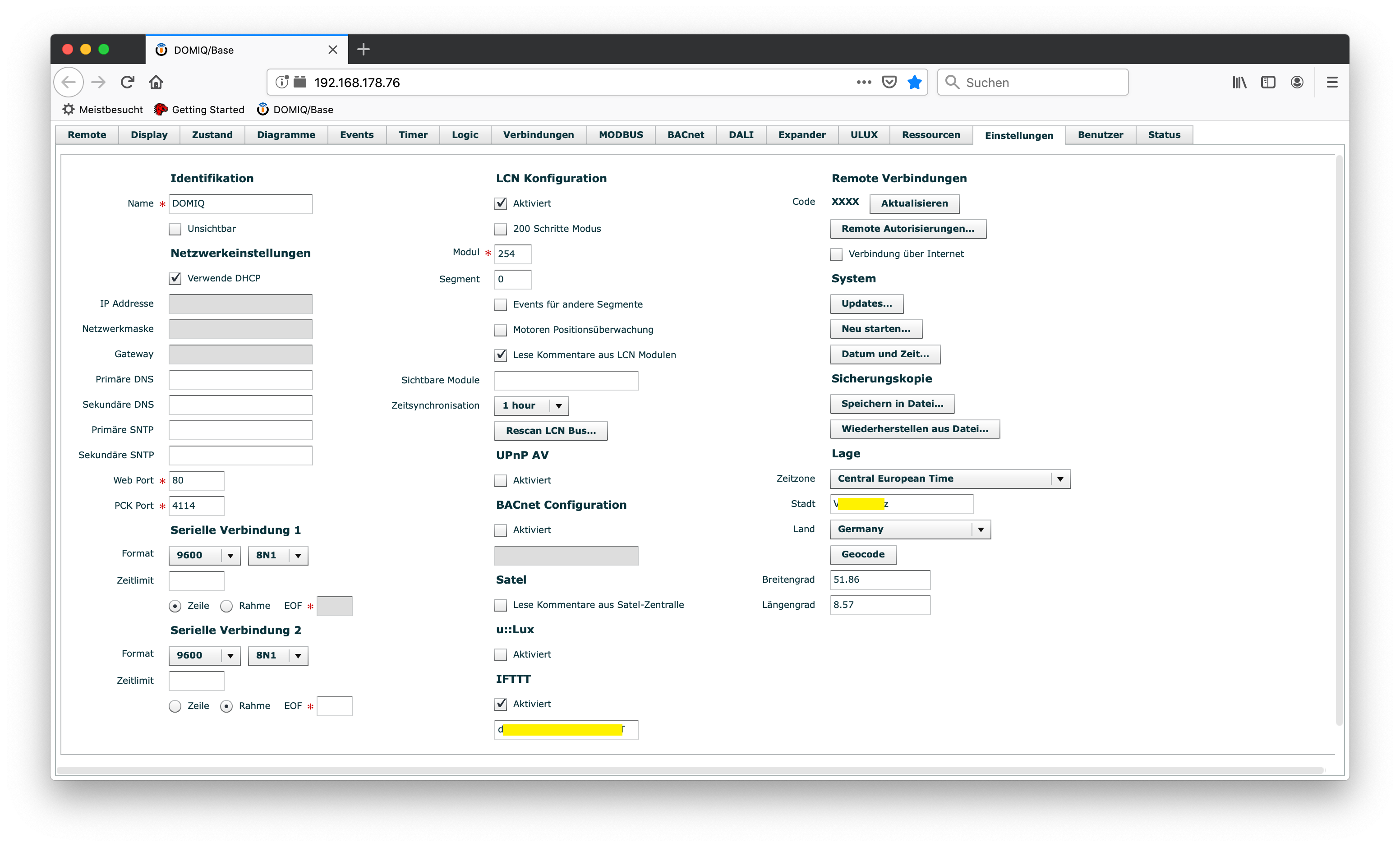The image size is (1400, 847).
Task: Click the Rescan LCN Bus button
Action: point(551,431)
